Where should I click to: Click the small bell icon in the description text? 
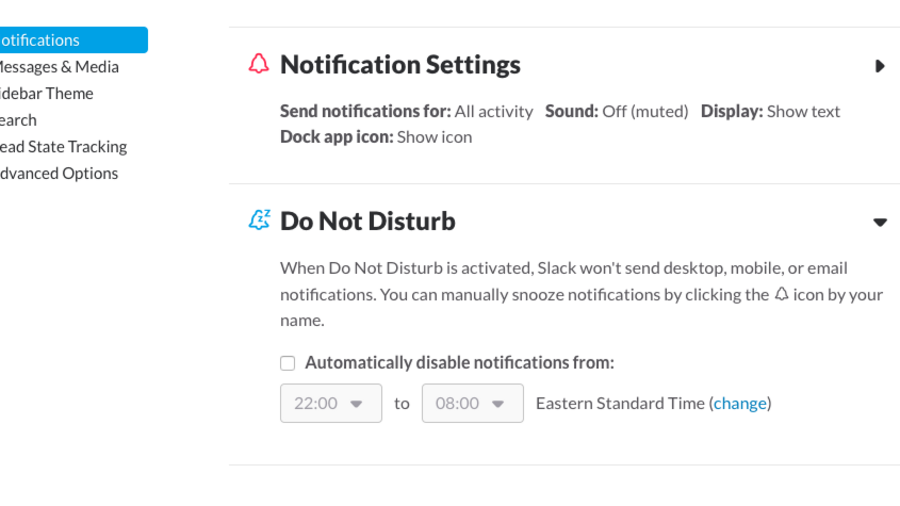click(x=781, y=295)
